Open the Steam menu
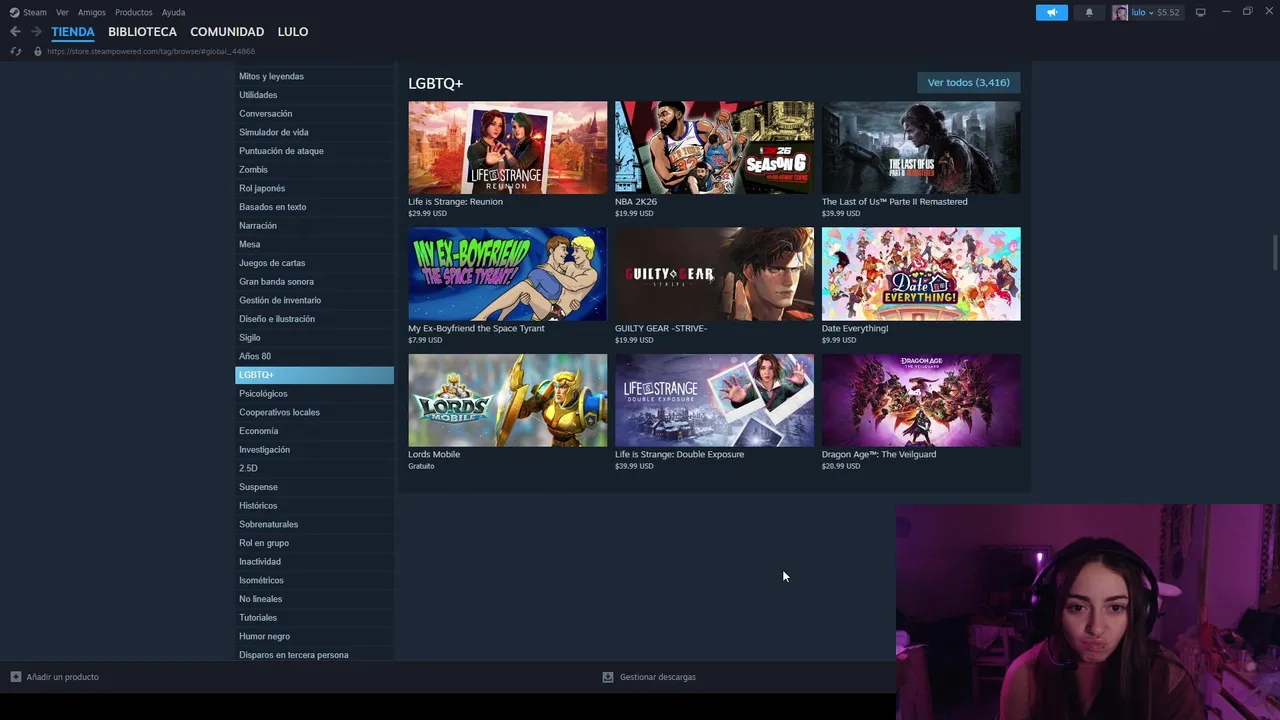 35,12
